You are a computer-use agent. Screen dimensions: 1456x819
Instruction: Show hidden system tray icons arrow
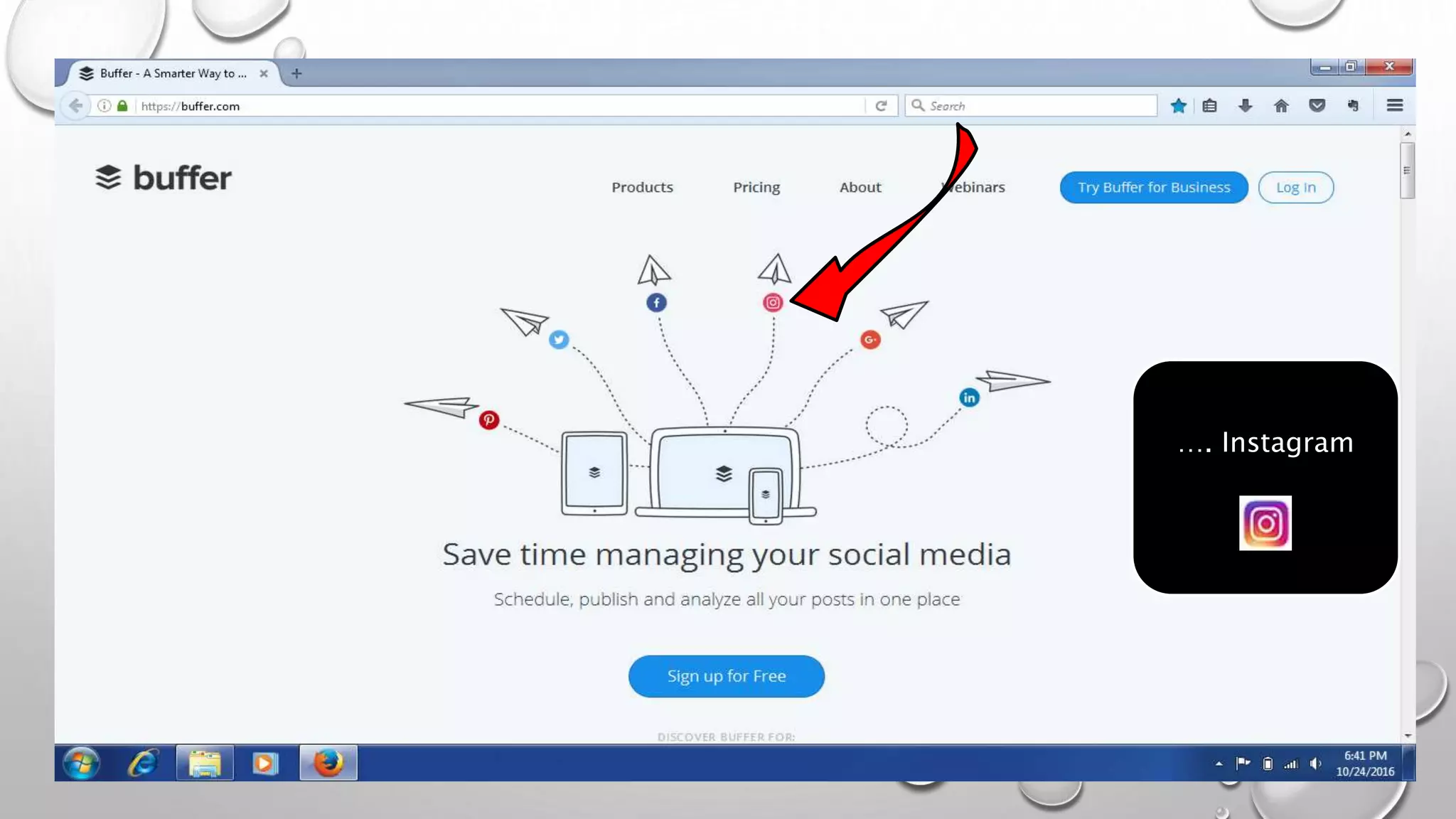click(x=1219, y=764)
